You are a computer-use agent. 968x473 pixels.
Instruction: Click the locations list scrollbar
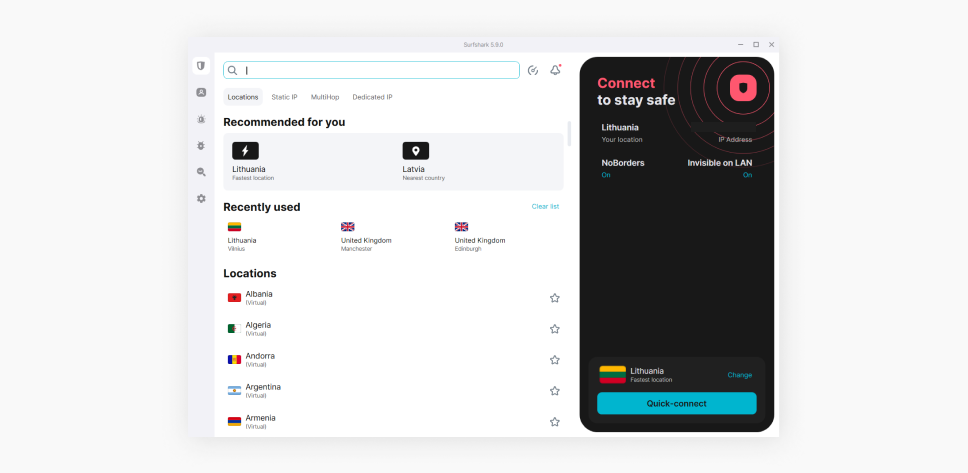point(569,133)
